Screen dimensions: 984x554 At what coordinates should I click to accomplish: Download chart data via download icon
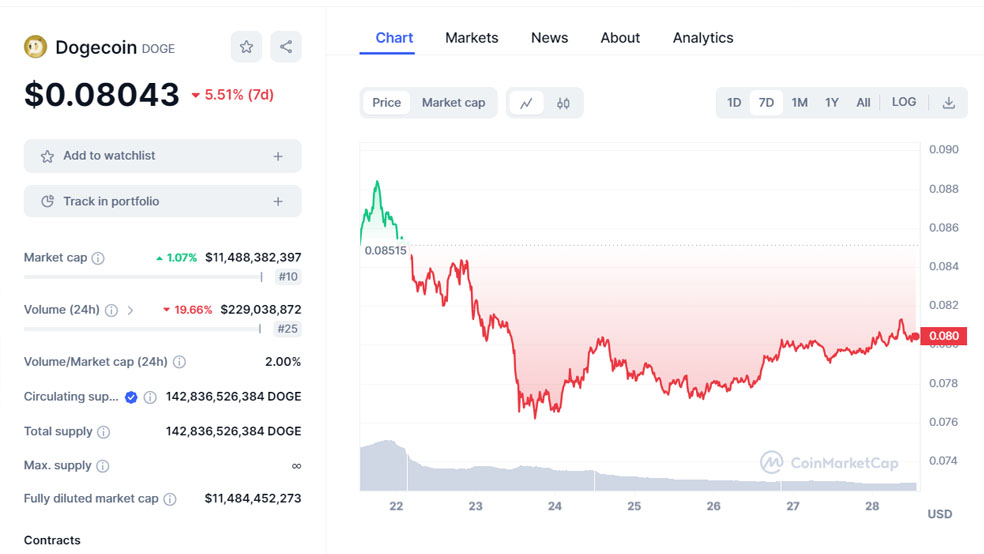pos(948,103)
